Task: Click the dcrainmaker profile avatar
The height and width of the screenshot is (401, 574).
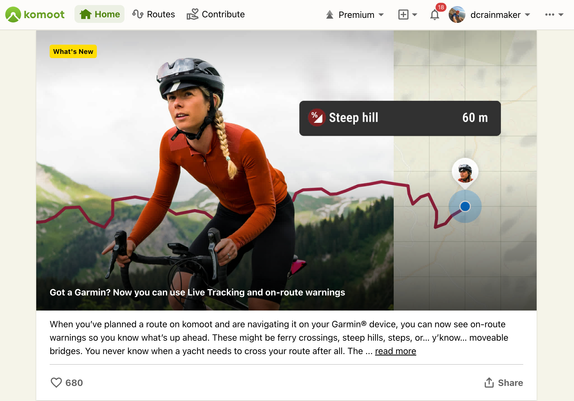Action: point(457,15)
